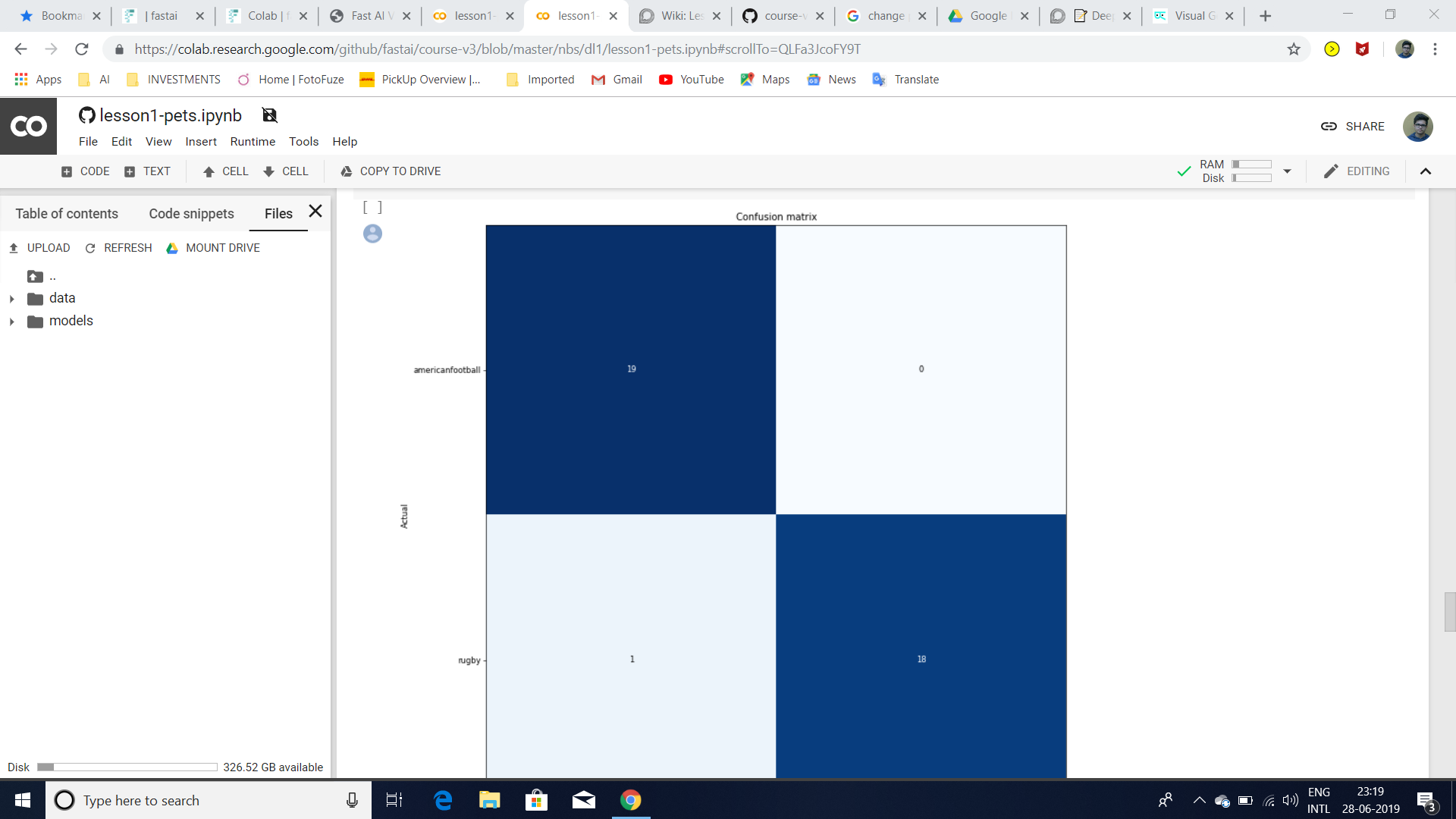Image resolution: width=1456 pixels, height=819 pixels.
Task: Click Copy to Drive button
Action: point(391,171)
